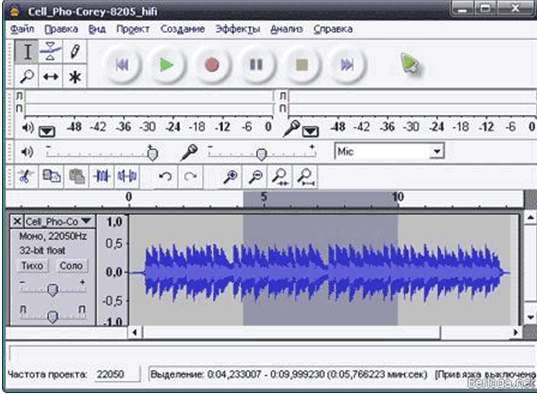Click the green arrow cursor icon in toolbar
This screenshot has height=395, width=537.
(x=410, y=64)
